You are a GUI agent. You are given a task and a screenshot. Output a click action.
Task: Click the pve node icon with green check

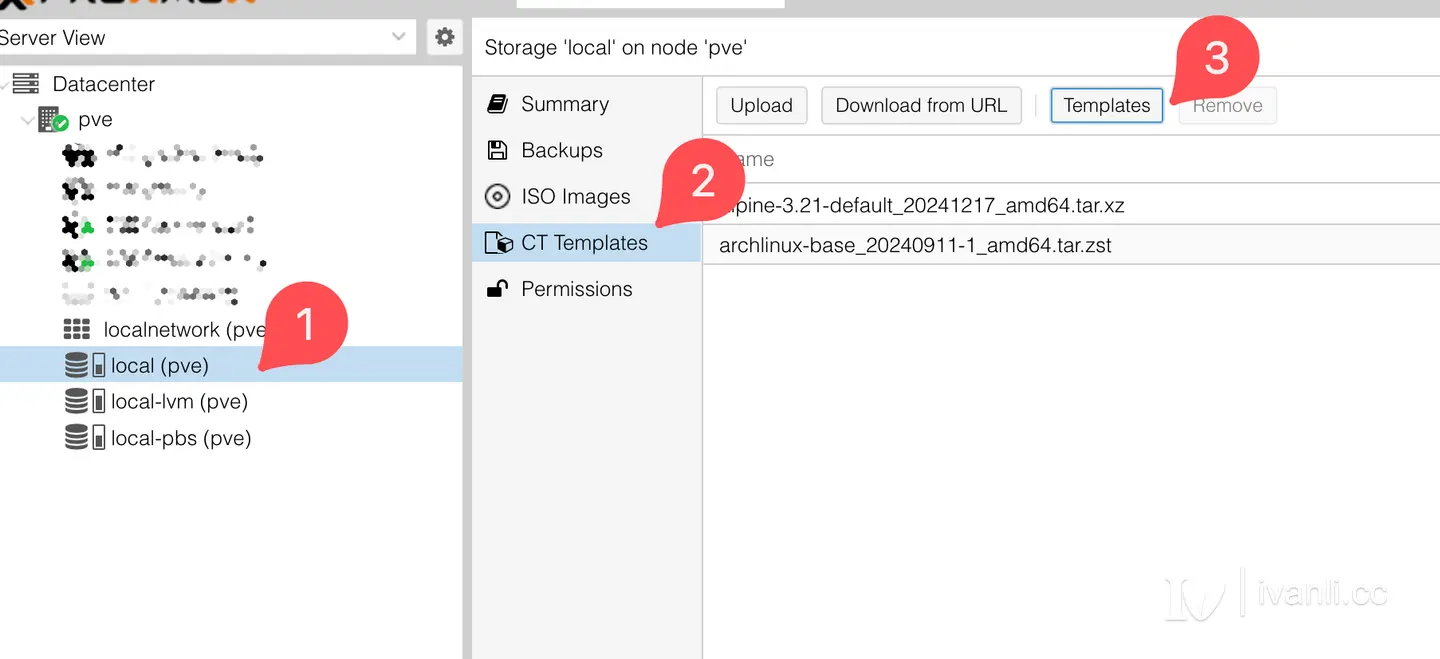tap(53, 121)
